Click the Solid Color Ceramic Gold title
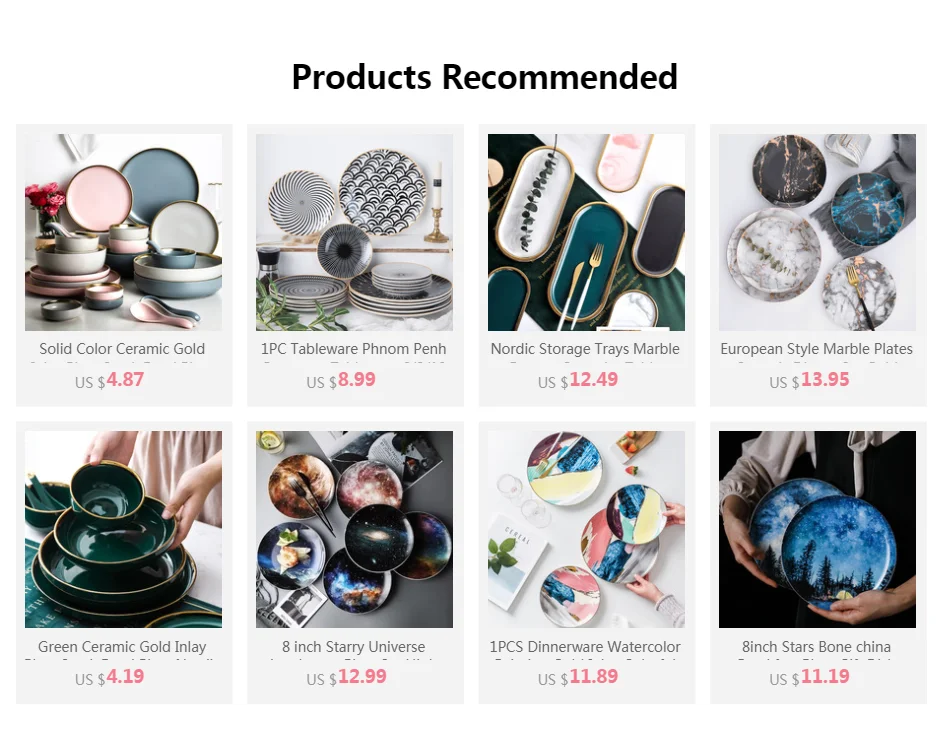The image size is (943, 734). 122,349
